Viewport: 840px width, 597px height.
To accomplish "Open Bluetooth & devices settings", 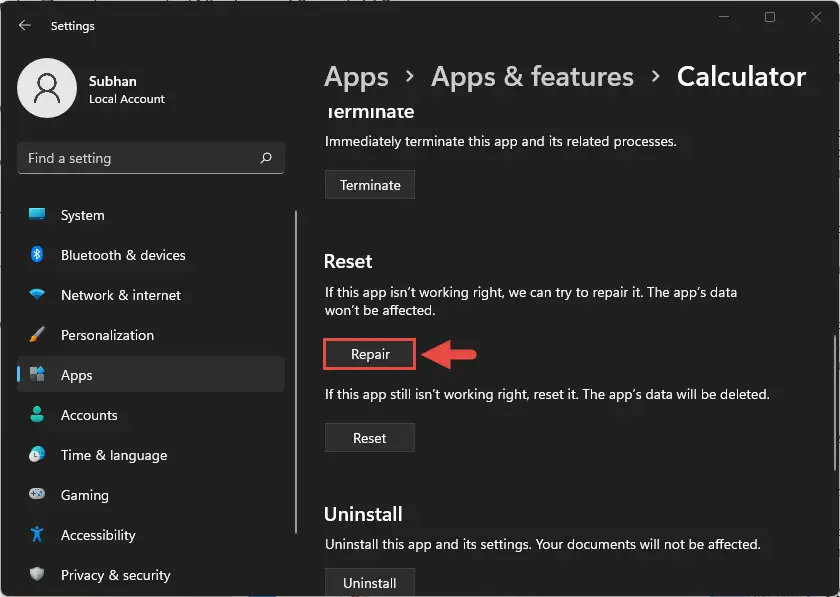I will click(x=151, y=255).
